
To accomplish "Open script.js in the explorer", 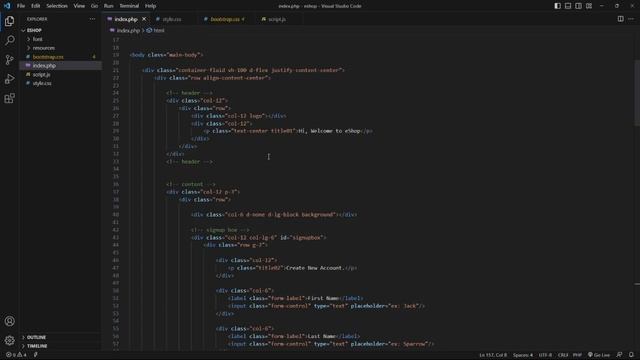I will (x=42, y=75).
